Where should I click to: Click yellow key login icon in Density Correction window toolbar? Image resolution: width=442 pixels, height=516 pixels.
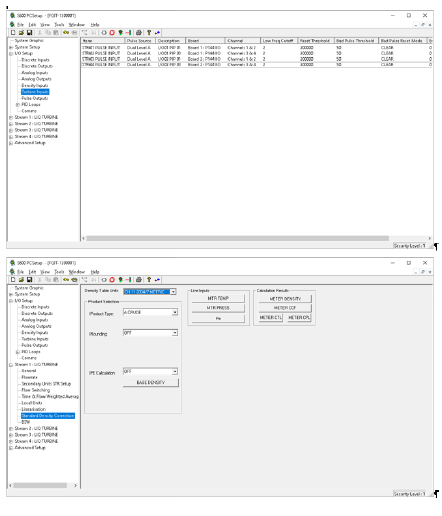tap(66, 280)
